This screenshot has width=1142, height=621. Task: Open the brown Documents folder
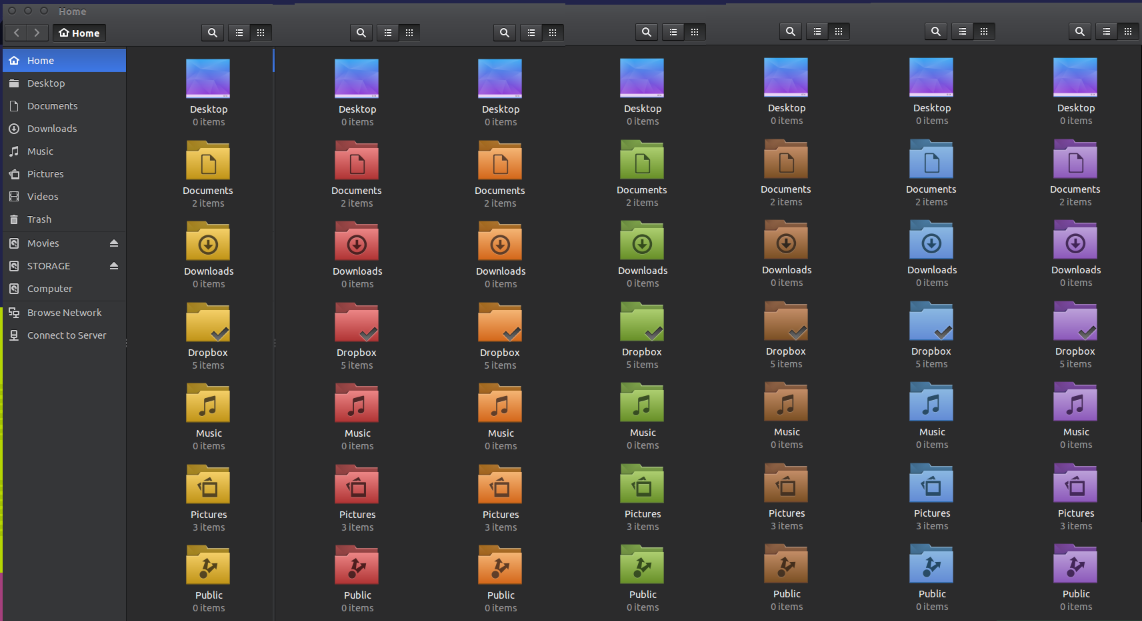point(786,159)
